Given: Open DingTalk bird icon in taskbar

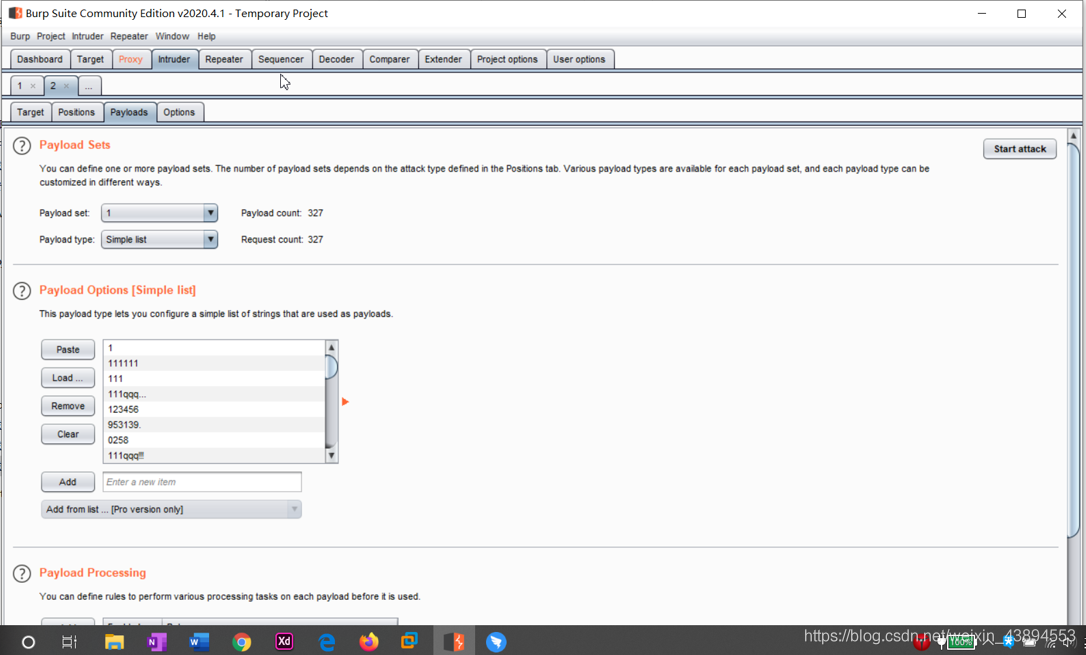Looking at the screenshot, I should tap(496, 643).
